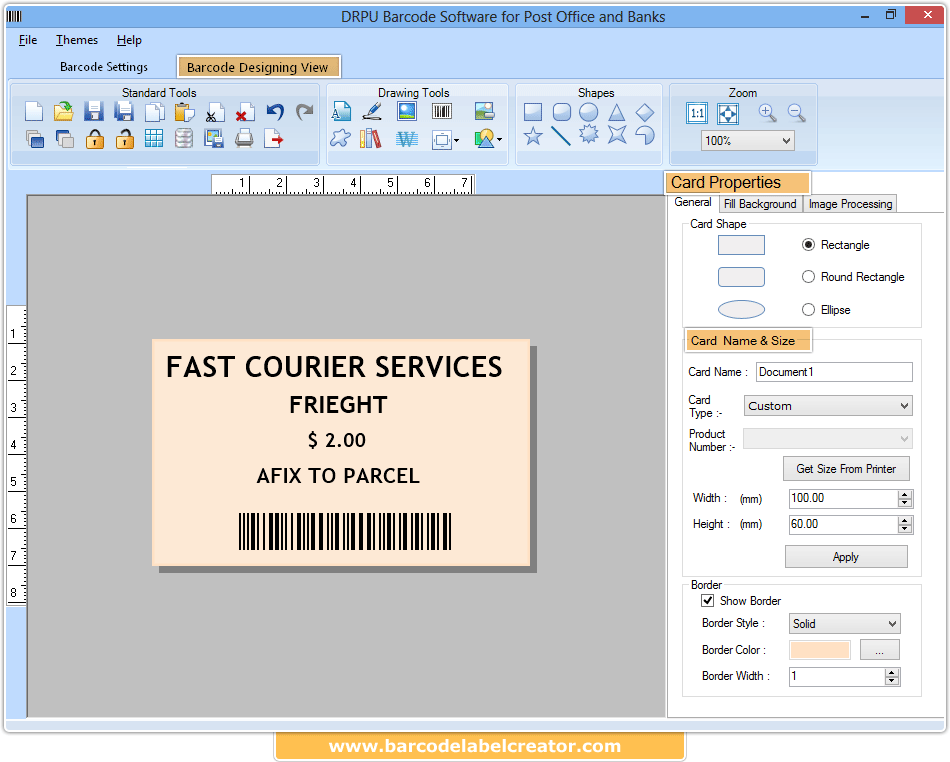Click the closed padlock lock icon
This screenshot has width=950, height=762.
click(x=94, y=139)
